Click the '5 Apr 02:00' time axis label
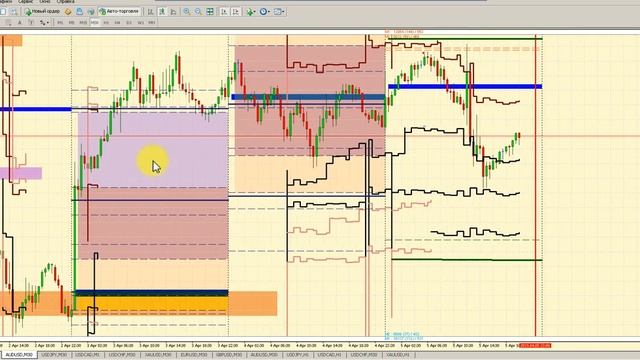640x360 pixels. [x=411, y=346]
